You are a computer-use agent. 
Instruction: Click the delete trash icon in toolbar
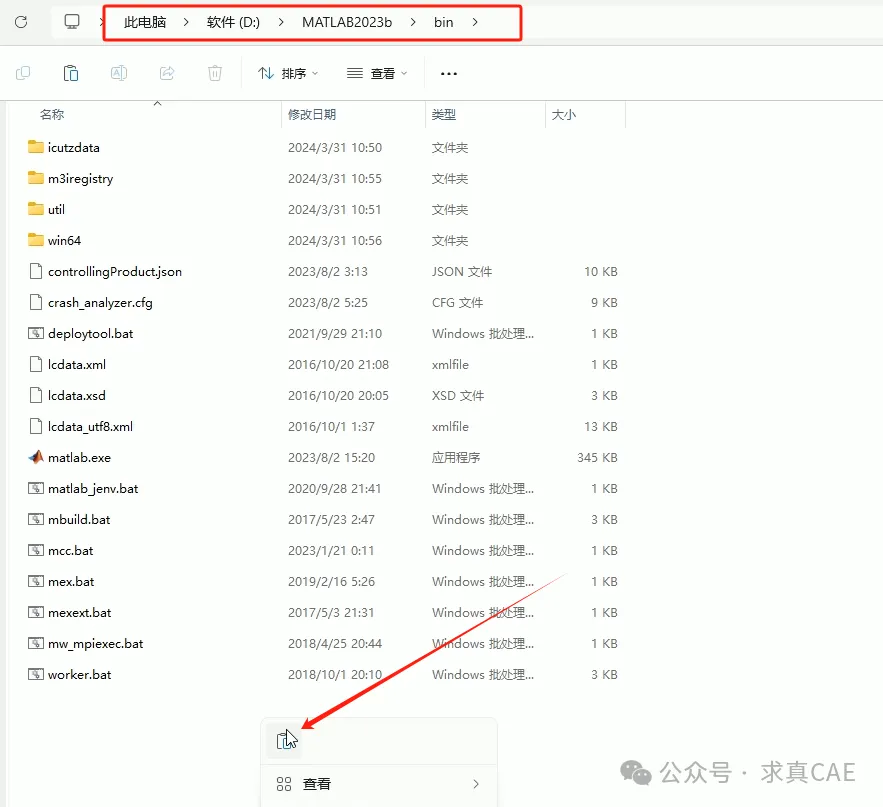tap(215, 73)
